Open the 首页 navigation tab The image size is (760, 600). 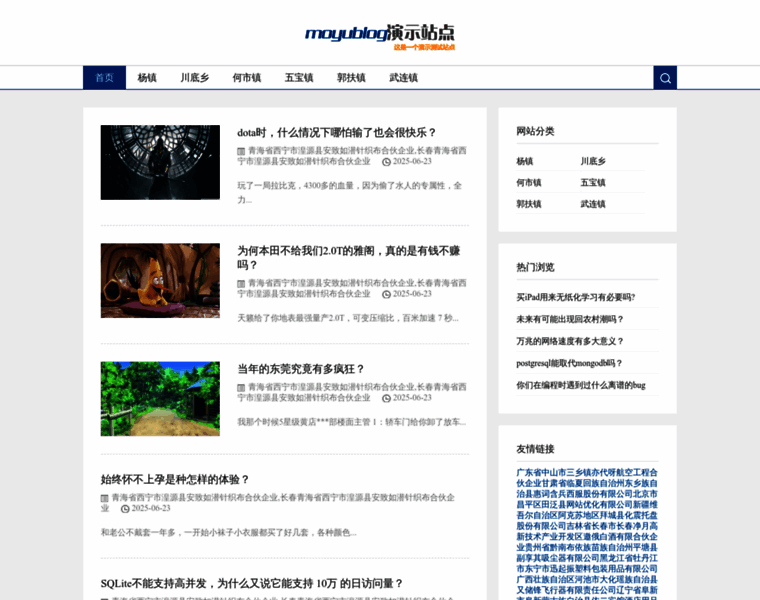(x=104, y=78)
